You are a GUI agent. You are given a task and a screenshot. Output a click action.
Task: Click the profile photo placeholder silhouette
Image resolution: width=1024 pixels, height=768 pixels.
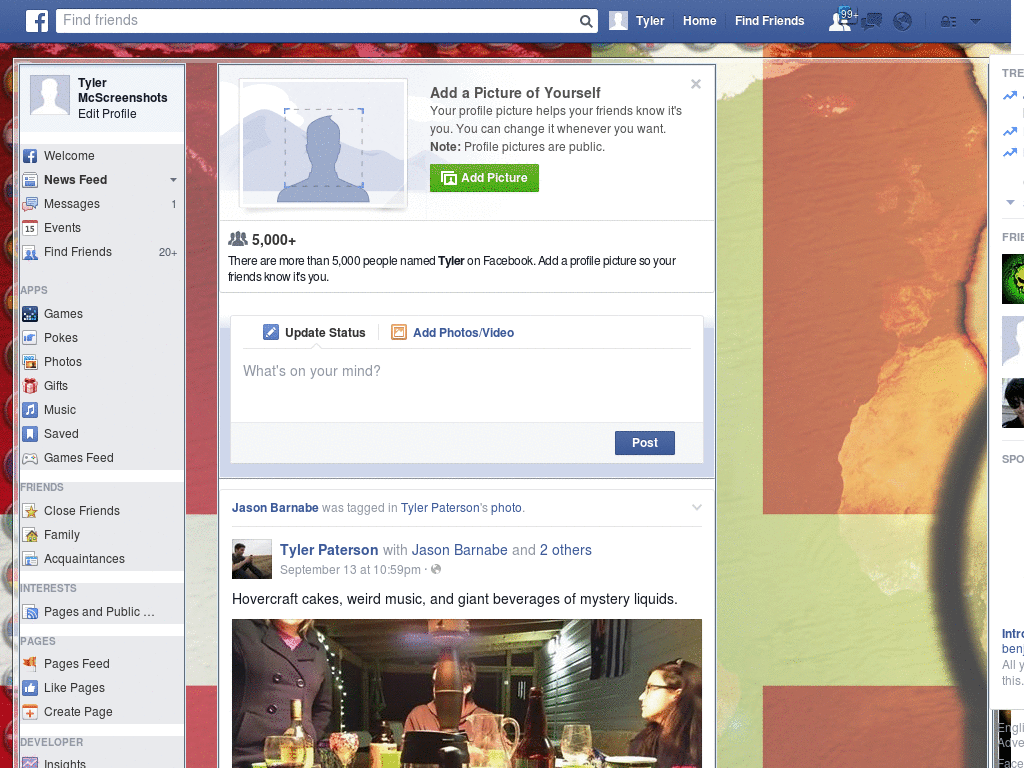323,144
